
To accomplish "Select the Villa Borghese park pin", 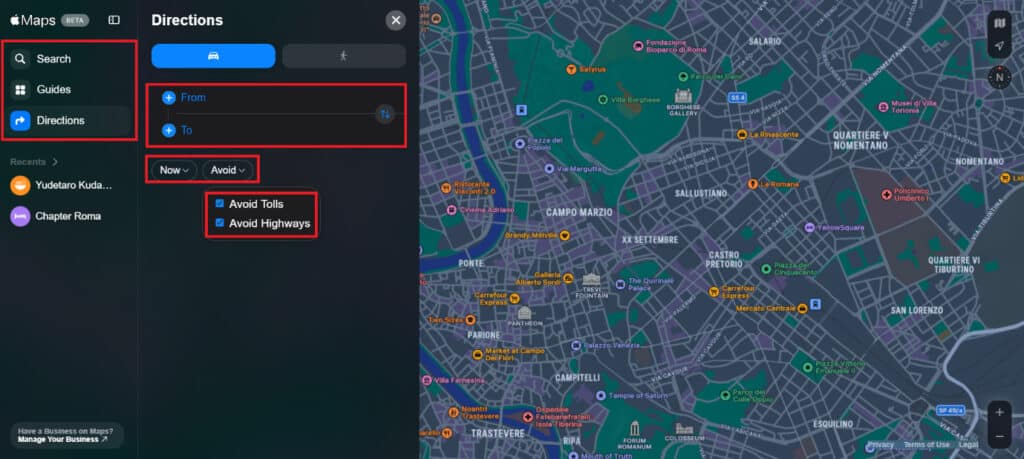I will [603, 100].
